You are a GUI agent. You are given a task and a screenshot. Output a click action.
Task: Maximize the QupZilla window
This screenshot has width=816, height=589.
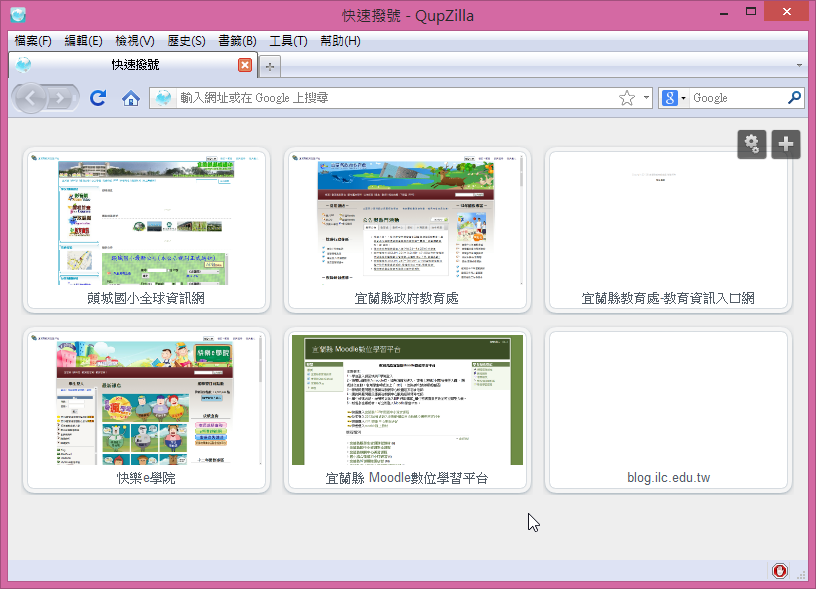tap(750, 11)
